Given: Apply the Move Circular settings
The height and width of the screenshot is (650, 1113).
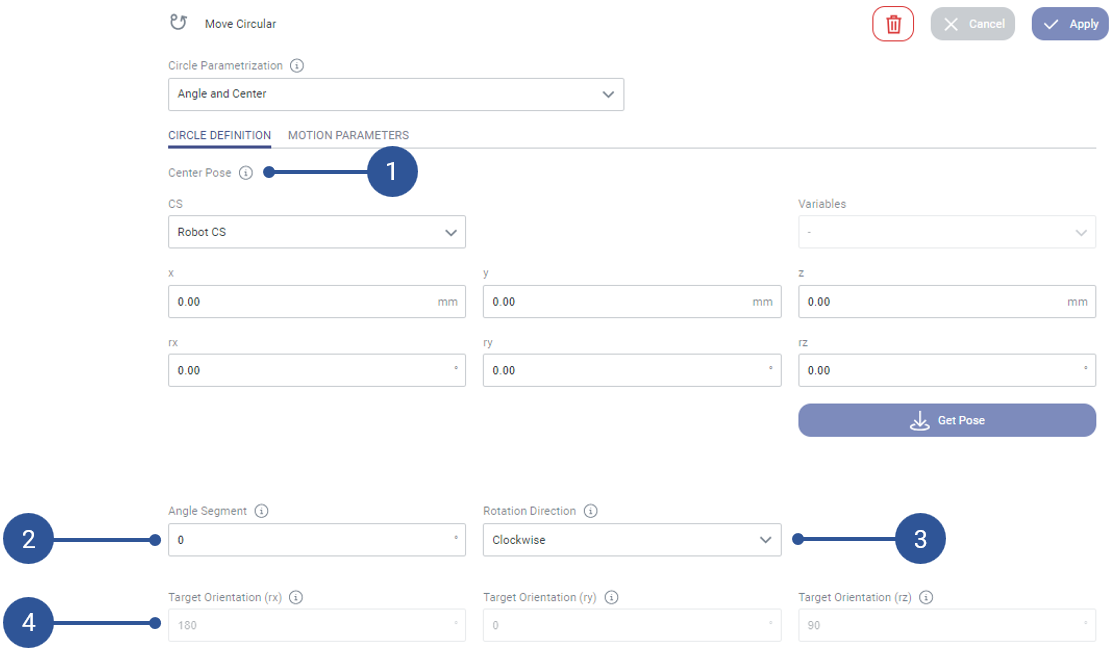Looking at the screenshot, I should [1070, 24].
